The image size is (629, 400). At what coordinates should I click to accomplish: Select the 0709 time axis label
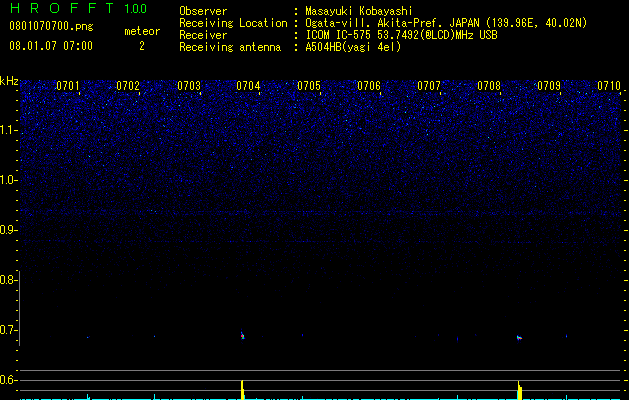549,86
